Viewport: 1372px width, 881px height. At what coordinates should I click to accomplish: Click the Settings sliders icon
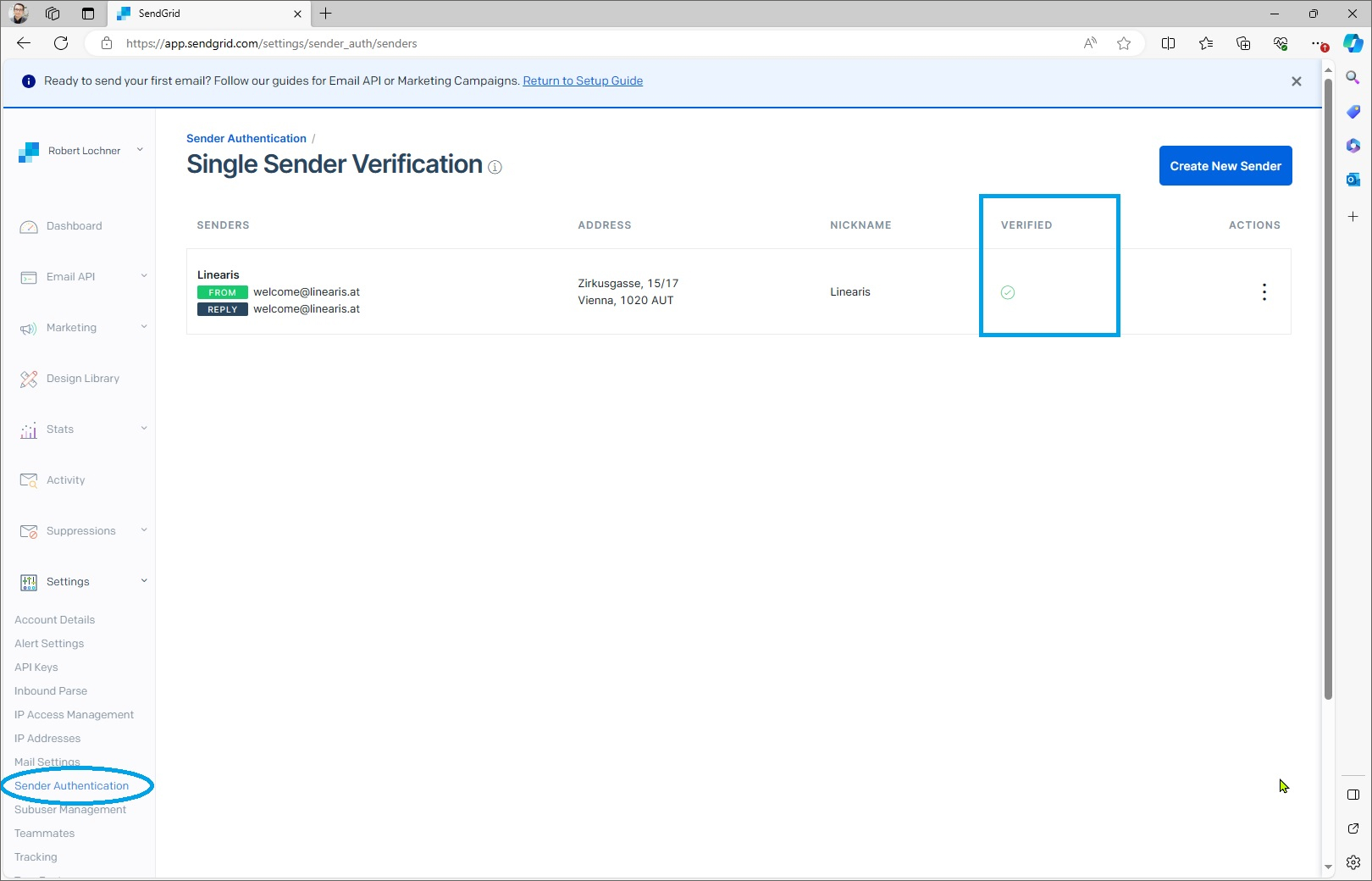29,582
